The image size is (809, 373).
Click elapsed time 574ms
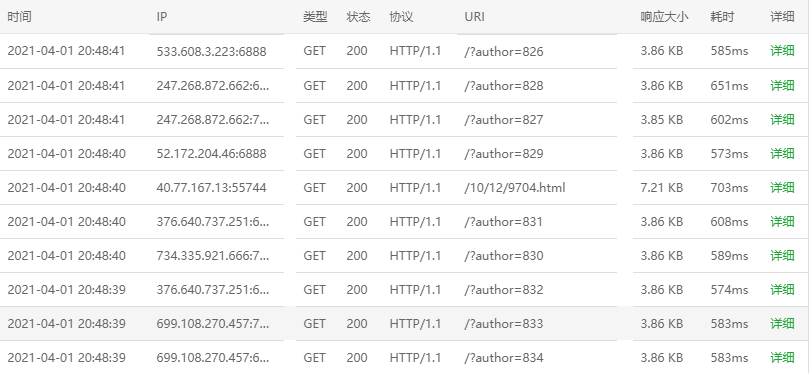coord(729,289)
